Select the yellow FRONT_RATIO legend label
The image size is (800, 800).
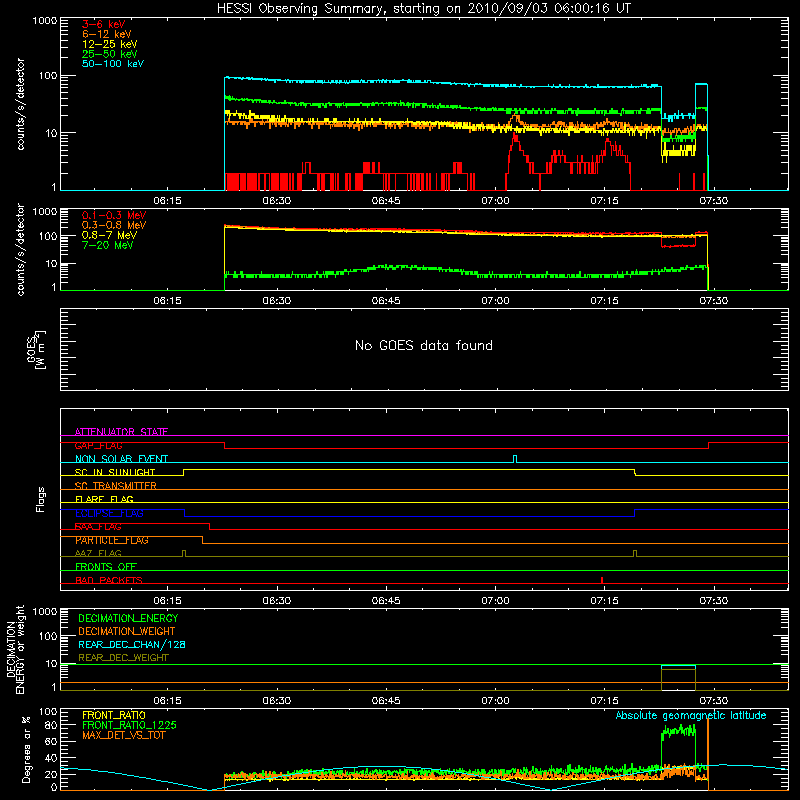coord(114,715)
